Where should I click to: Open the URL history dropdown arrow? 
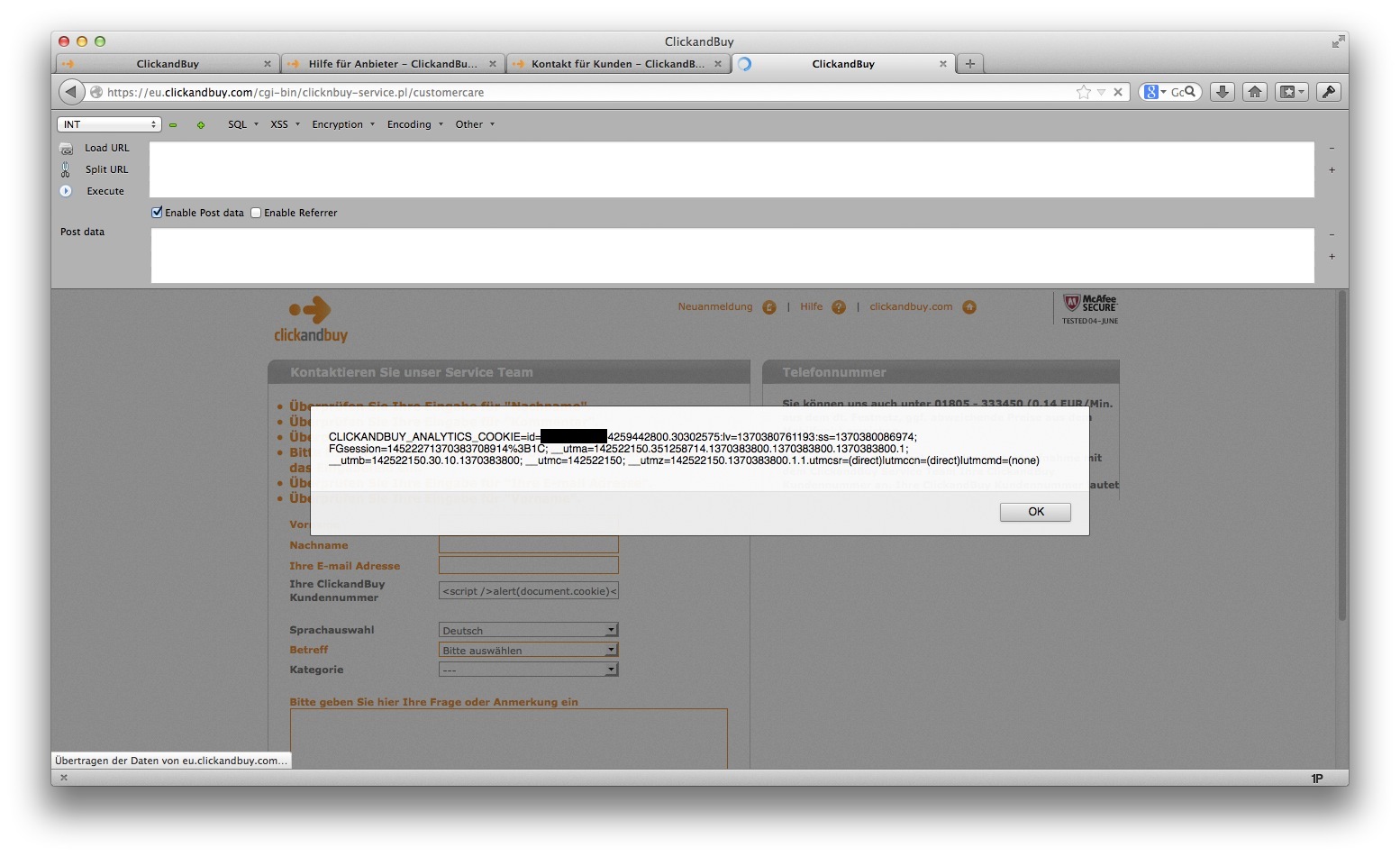pos(1101,92)
